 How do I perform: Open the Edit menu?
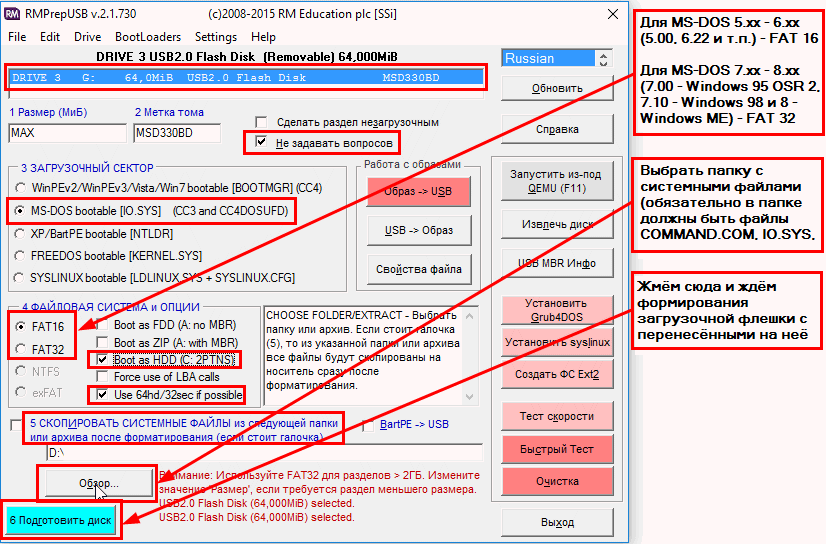click(50, 37)
